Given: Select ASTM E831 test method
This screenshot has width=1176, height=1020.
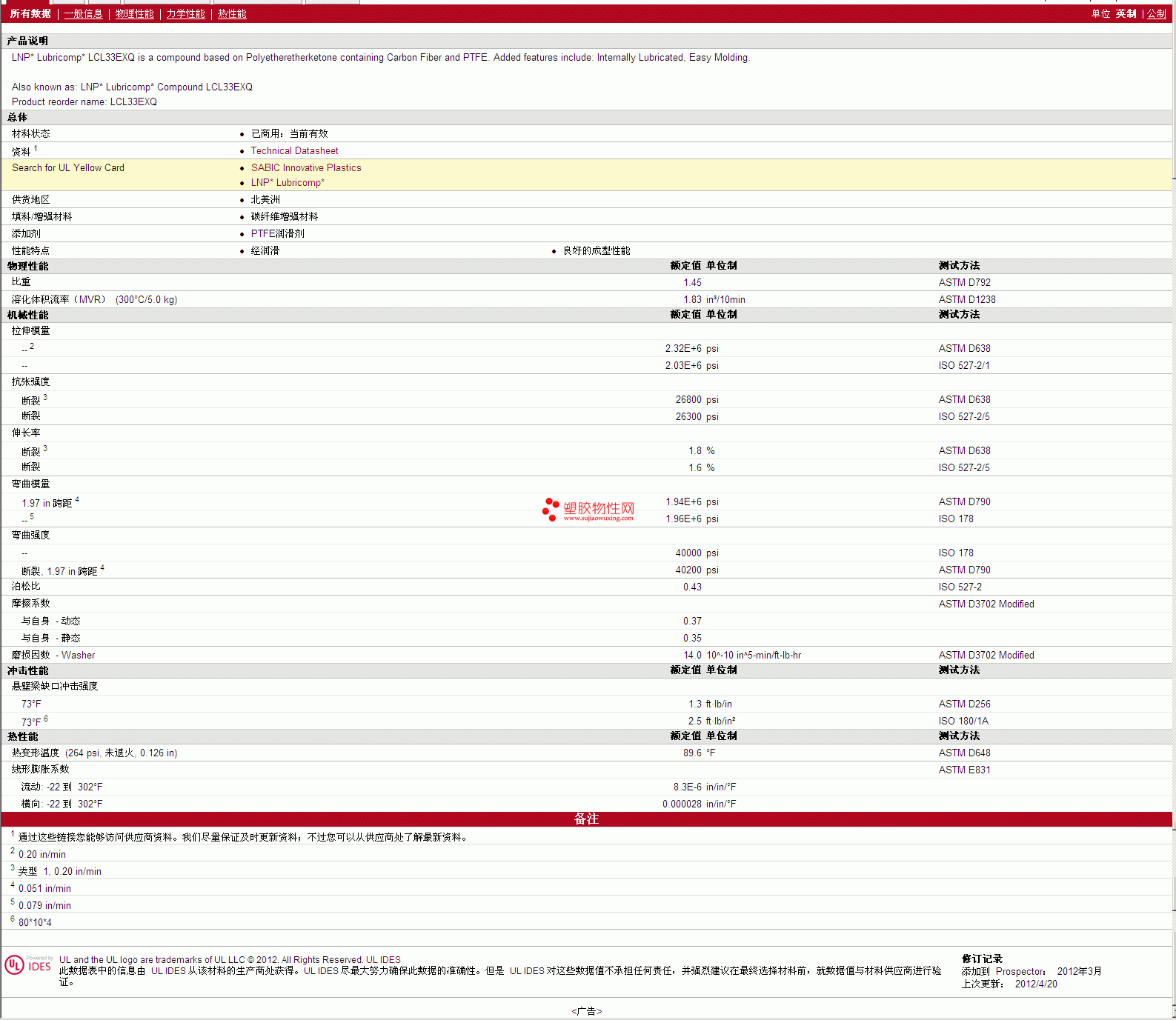Looking at the screenshot, I should 964,770.
